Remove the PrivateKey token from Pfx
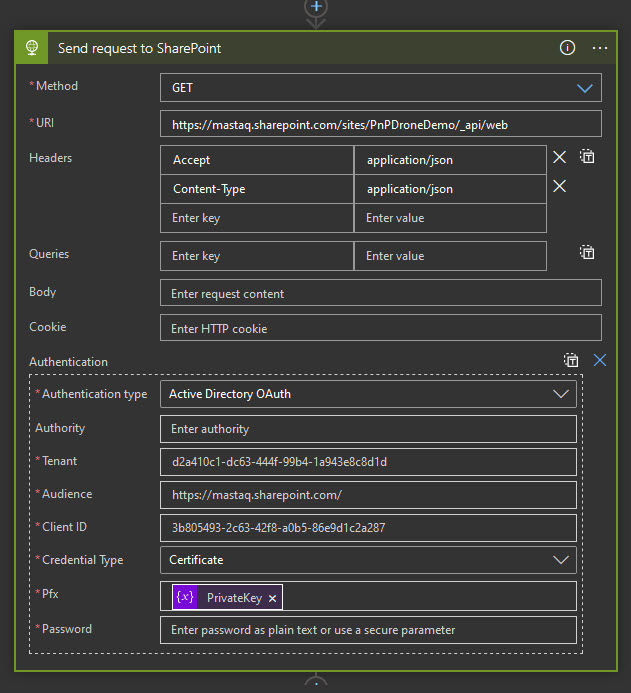This screenshot has height=693, width=631. click(x=273, y=597)
